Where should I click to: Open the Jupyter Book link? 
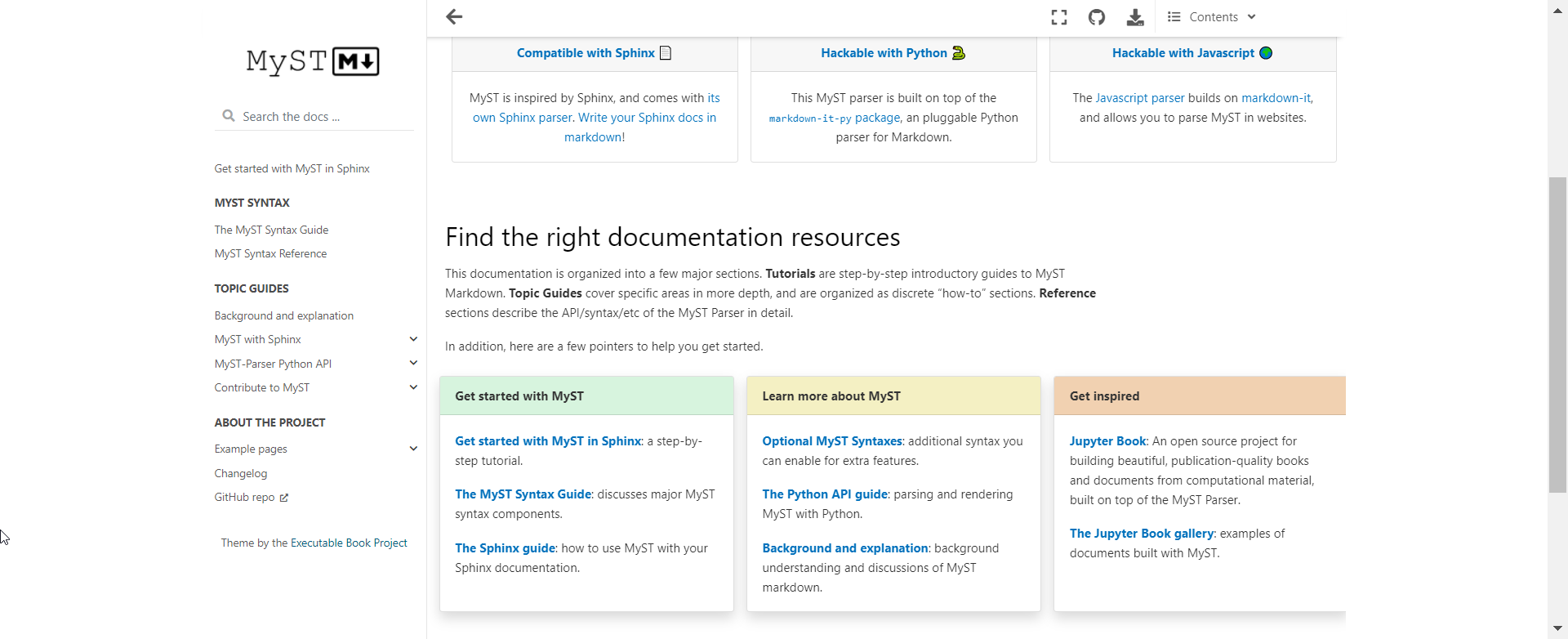click(1107, 441)
